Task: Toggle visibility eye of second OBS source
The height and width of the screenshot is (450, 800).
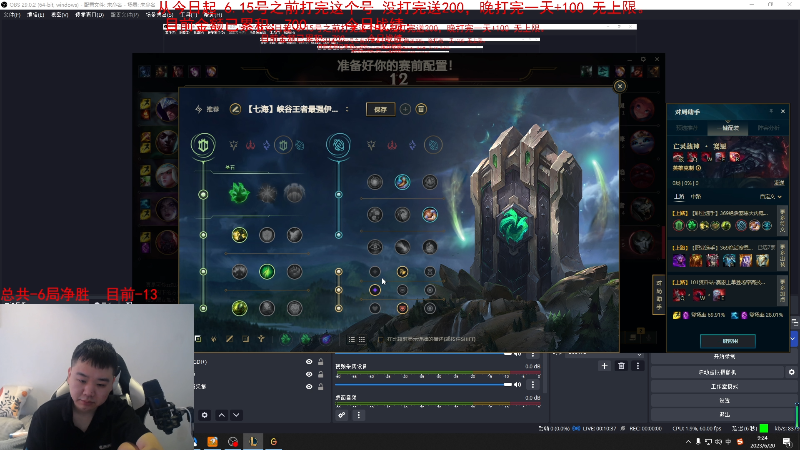Action: 309,374
